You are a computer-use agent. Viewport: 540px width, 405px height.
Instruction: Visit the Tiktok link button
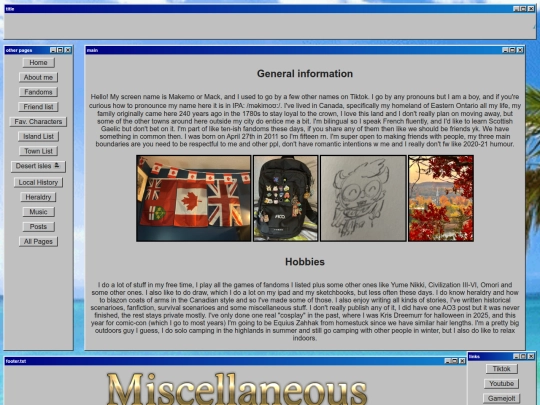[x=501, y=369]
